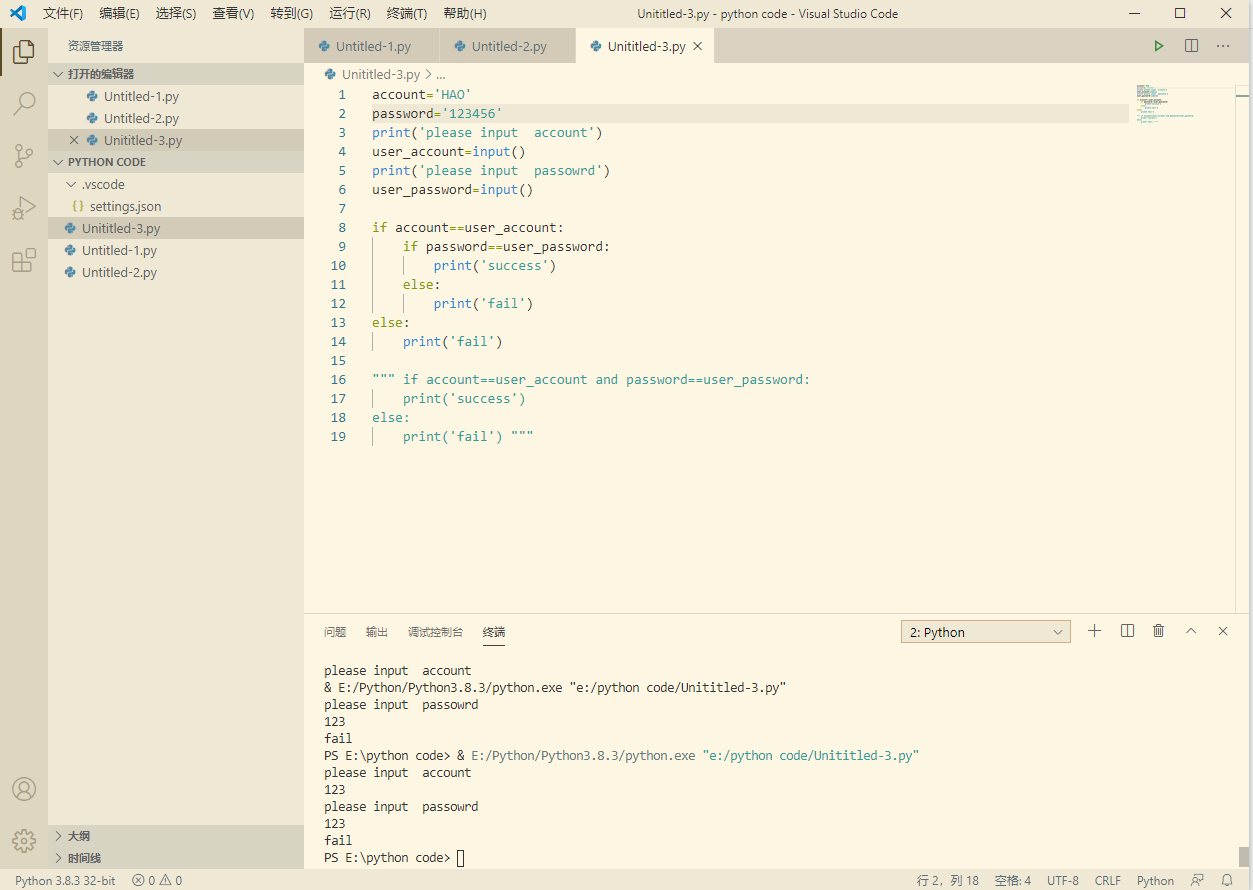This screenshot has height=890, width=1253.
Task: Split the terminal panel
Action: [x=1127, y=631]
